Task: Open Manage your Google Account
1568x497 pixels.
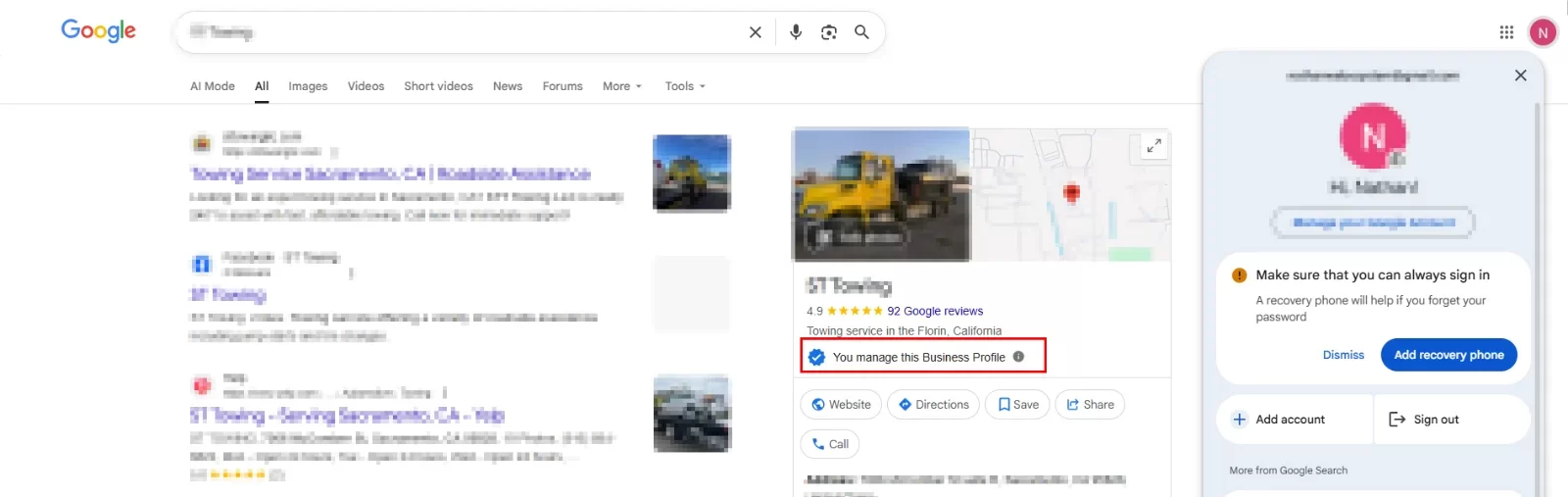Action: (x=1373, y=223)
